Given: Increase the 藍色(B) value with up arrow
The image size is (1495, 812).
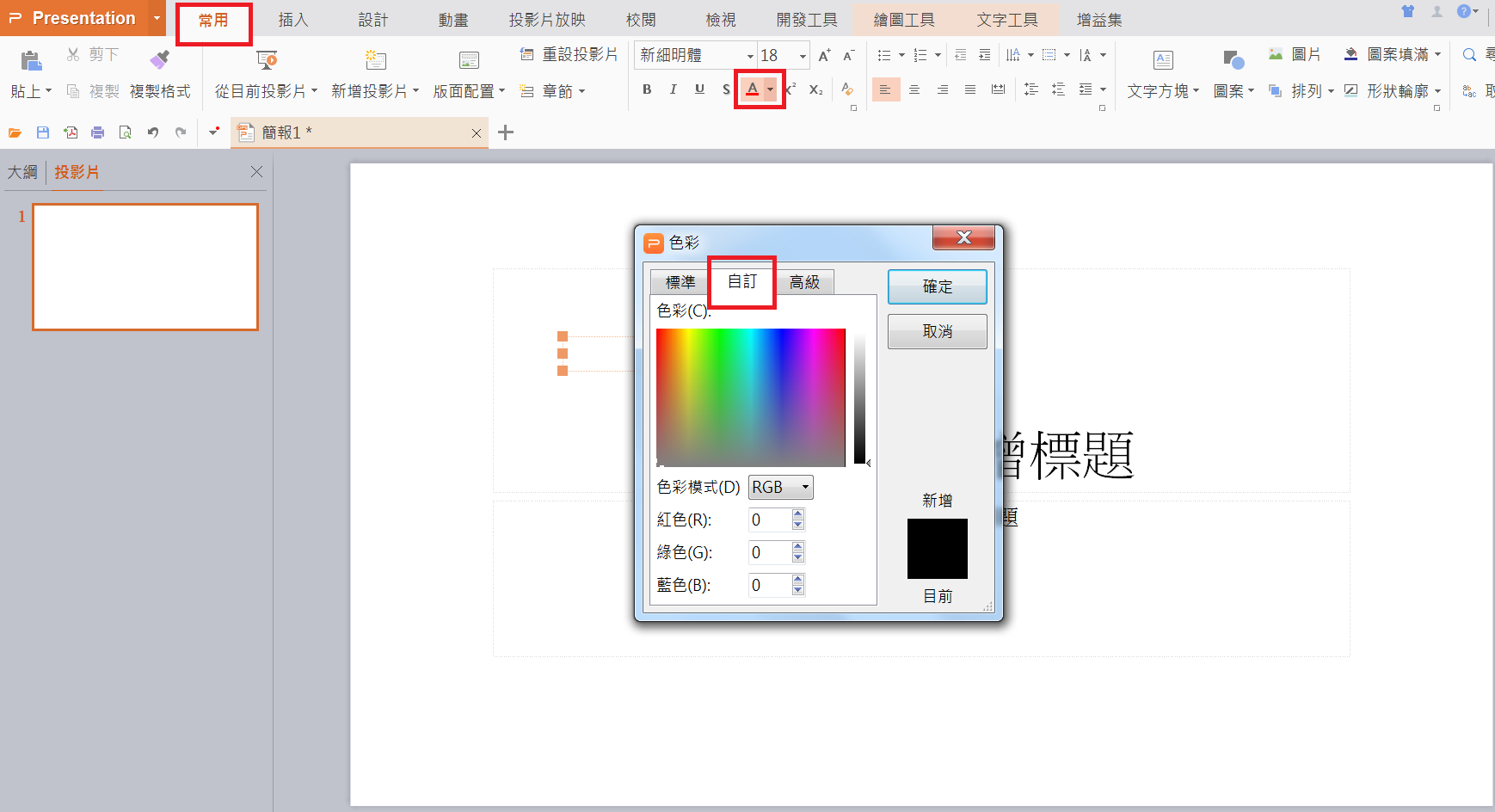Looking at the screenshot, I should pos(798,580).
